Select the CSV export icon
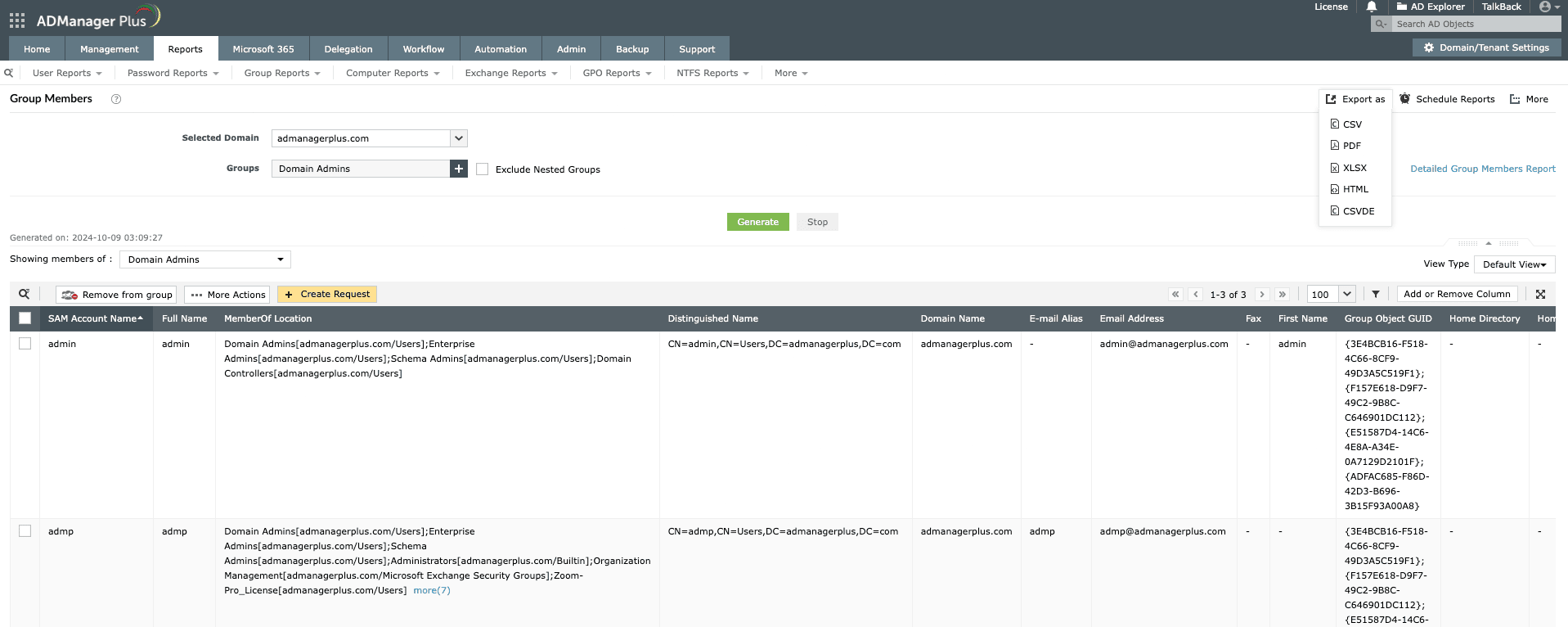Screen dimensions: 1568x627 (x=1335, y=124)
